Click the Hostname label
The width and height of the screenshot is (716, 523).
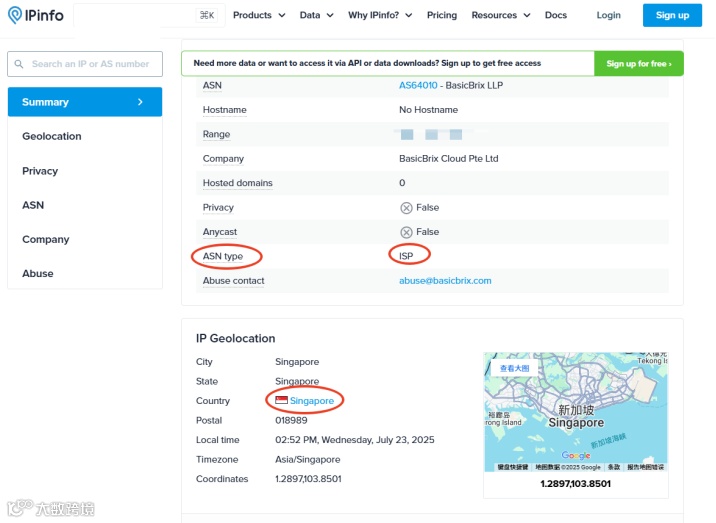225,110
